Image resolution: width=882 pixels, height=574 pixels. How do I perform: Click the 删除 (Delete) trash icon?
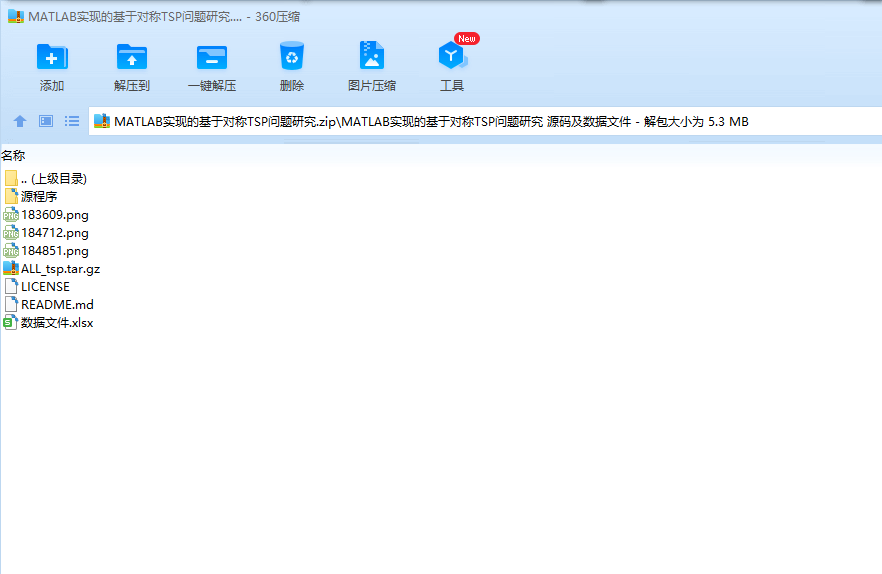click(291, 56)
